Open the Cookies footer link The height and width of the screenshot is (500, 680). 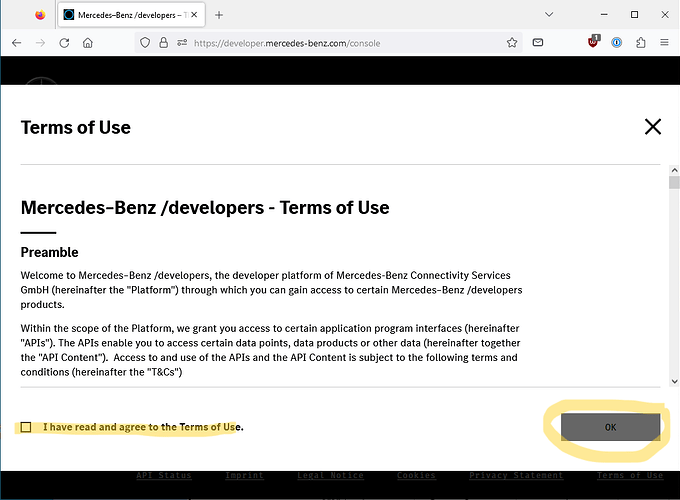tap(416, 475)
